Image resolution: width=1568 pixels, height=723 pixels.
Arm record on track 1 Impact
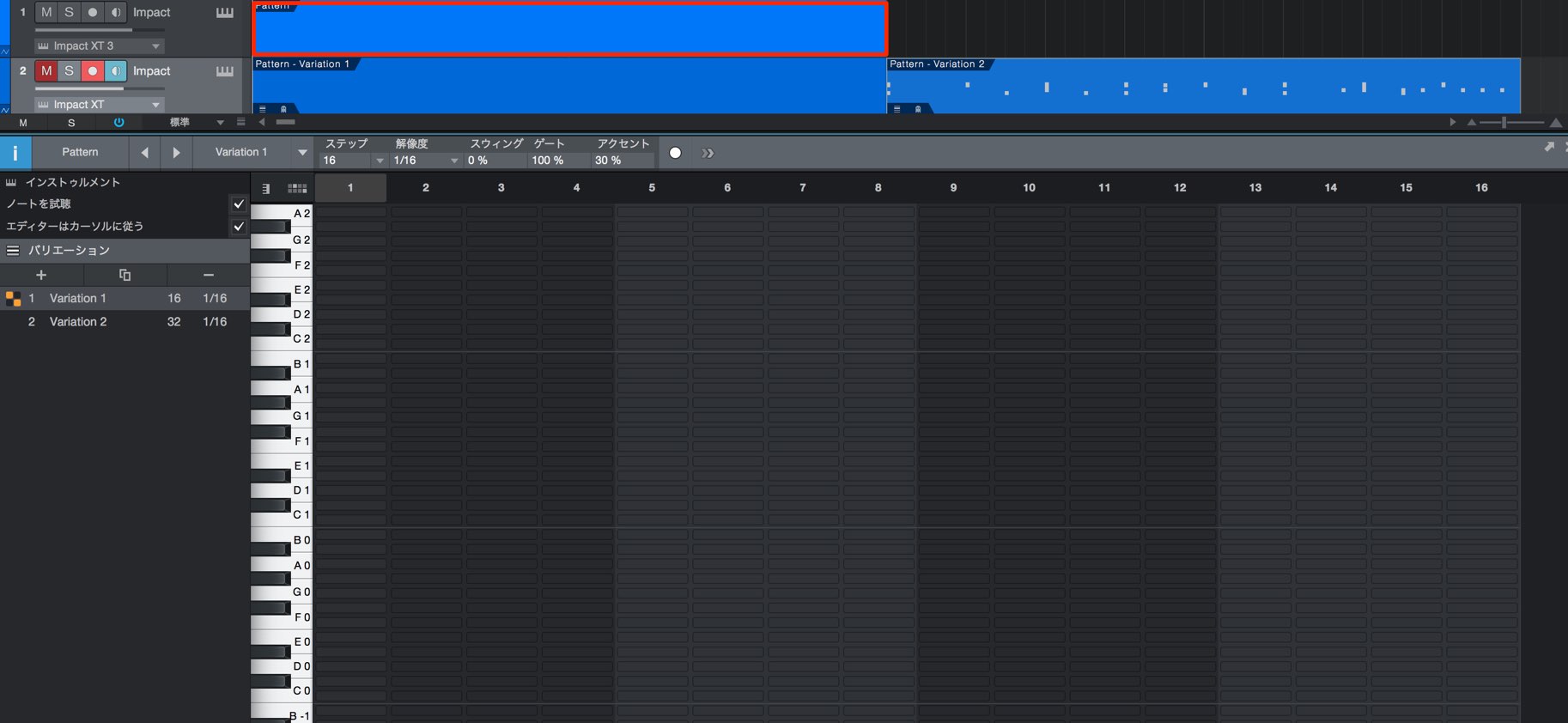tap(93, 12)
